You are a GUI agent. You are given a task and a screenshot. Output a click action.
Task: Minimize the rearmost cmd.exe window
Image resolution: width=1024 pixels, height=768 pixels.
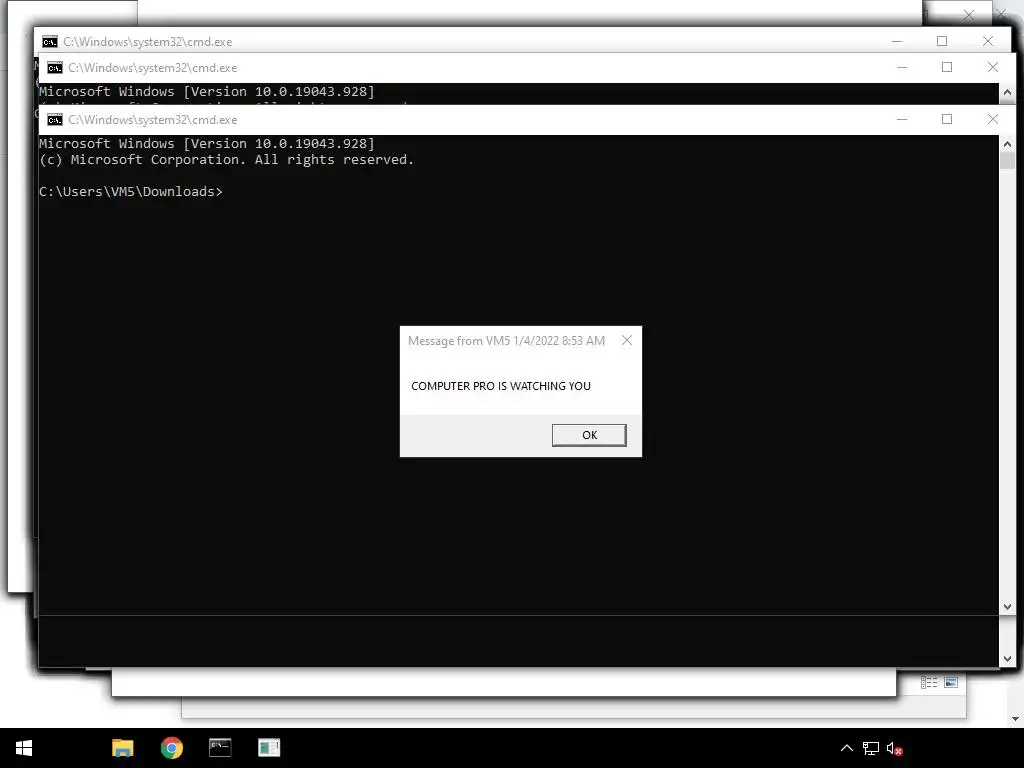click(897, 41)
